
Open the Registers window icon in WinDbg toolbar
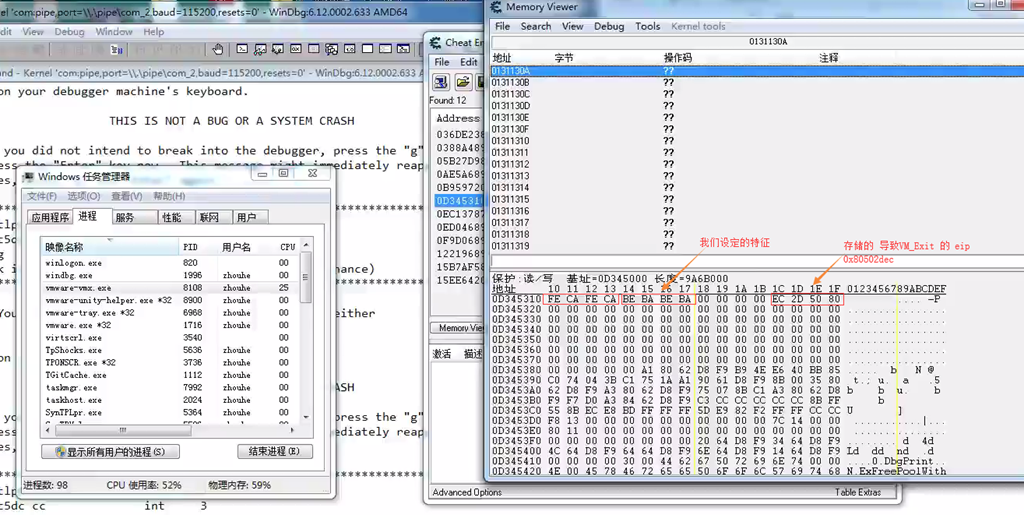coord(295,49)
